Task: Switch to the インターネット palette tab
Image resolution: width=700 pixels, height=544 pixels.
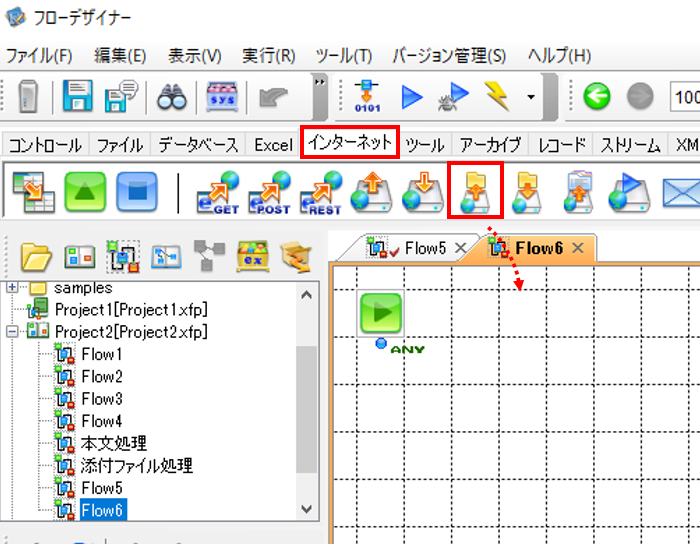Action: point(350,142)
